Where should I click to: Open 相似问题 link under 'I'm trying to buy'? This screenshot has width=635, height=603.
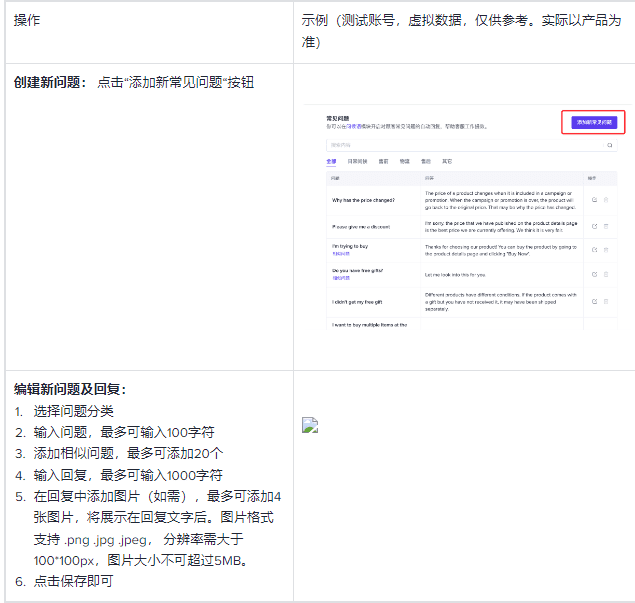tap(341, 254)
